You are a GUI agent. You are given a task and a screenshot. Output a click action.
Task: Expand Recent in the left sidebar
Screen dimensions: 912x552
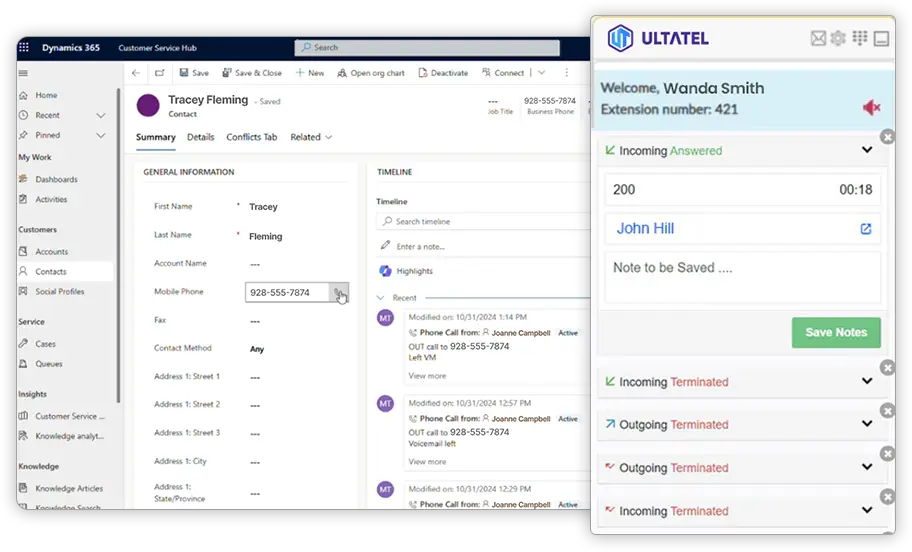pyautogui.click(x=100, y=115)
